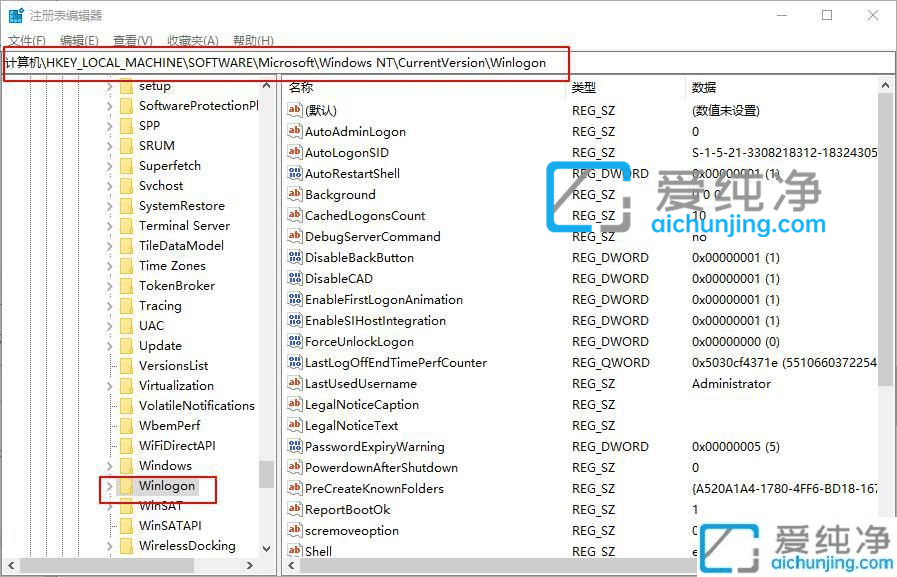The height and width of the screenshot is (577, 897).
Task: Select the DisableBackButton DWORD icon
Action: [x=295, y=257]
